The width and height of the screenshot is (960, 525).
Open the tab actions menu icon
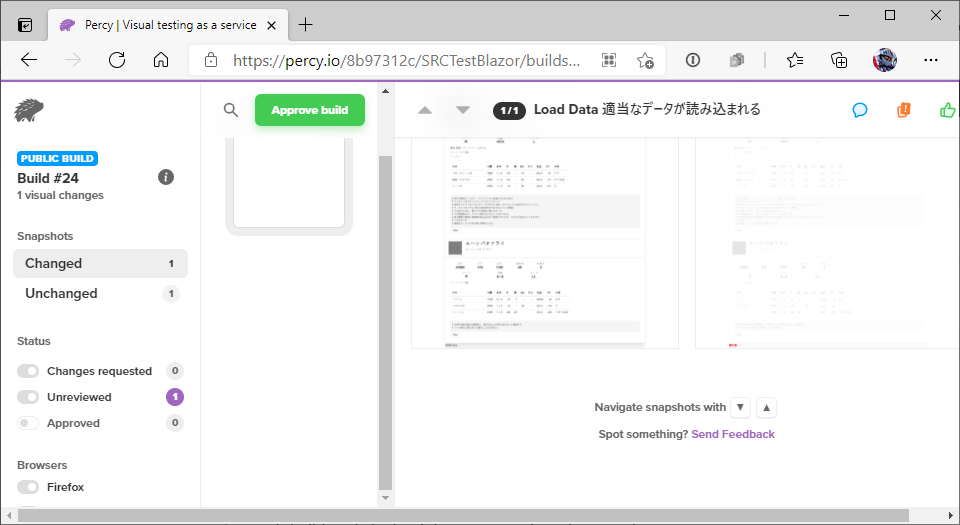[25, 25]
